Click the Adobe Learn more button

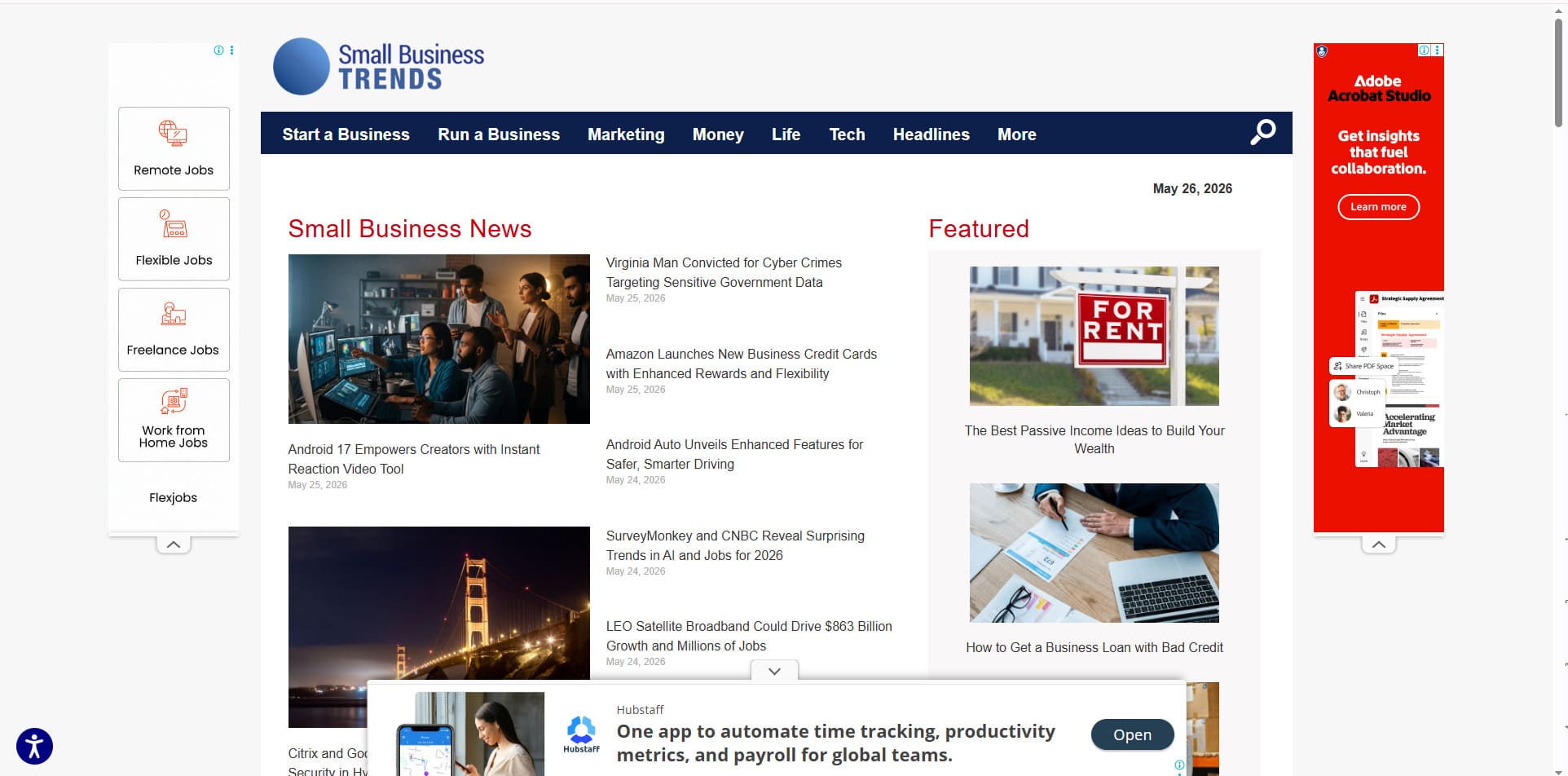tap(1378, 207)
